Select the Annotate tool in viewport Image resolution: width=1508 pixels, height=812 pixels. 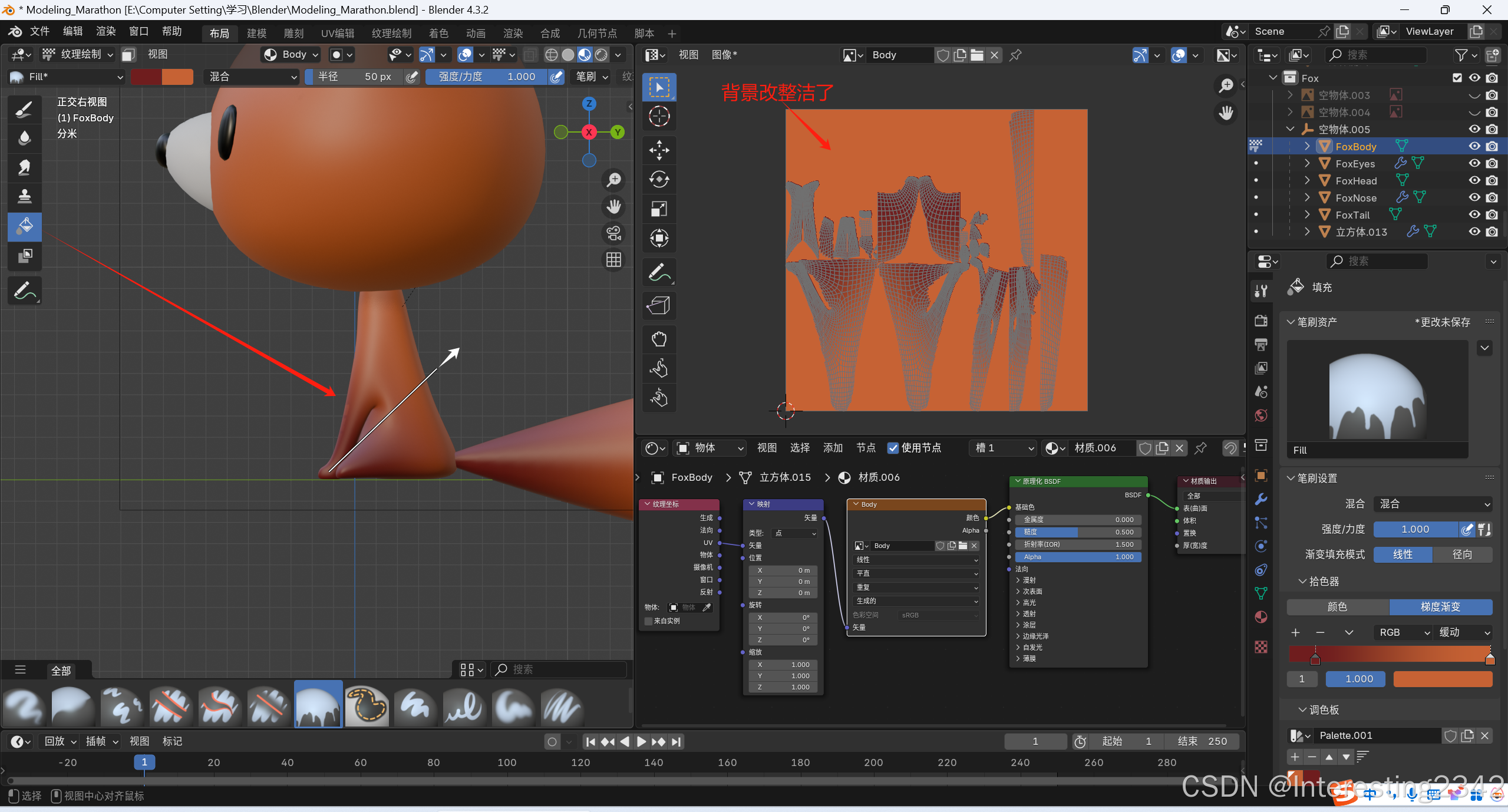coord(24,291)
